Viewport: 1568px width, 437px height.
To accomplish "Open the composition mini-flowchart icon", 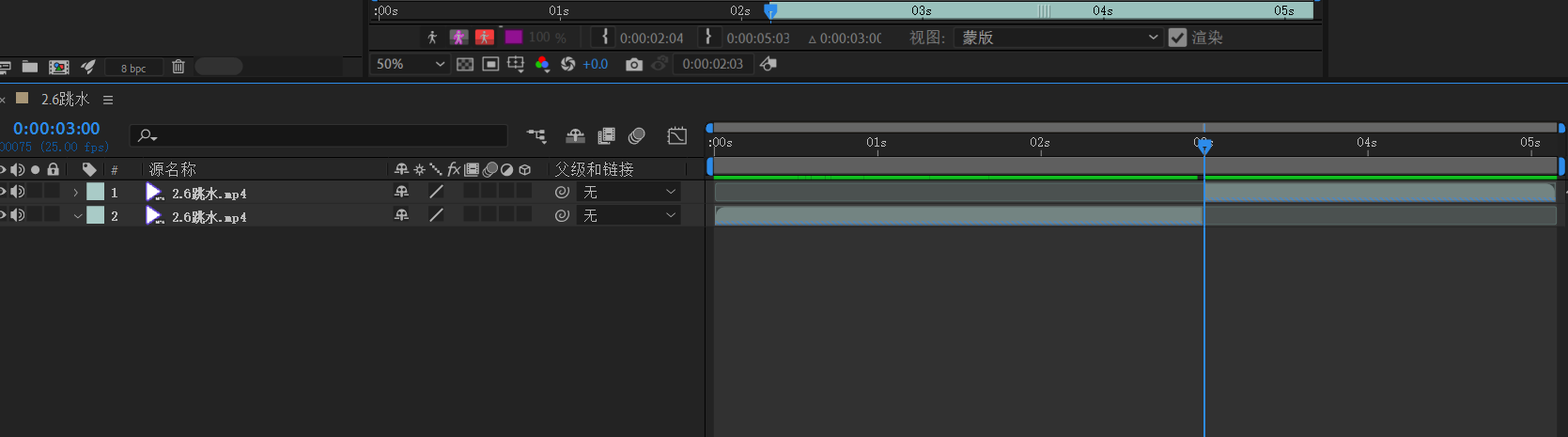I will (536, 136).
